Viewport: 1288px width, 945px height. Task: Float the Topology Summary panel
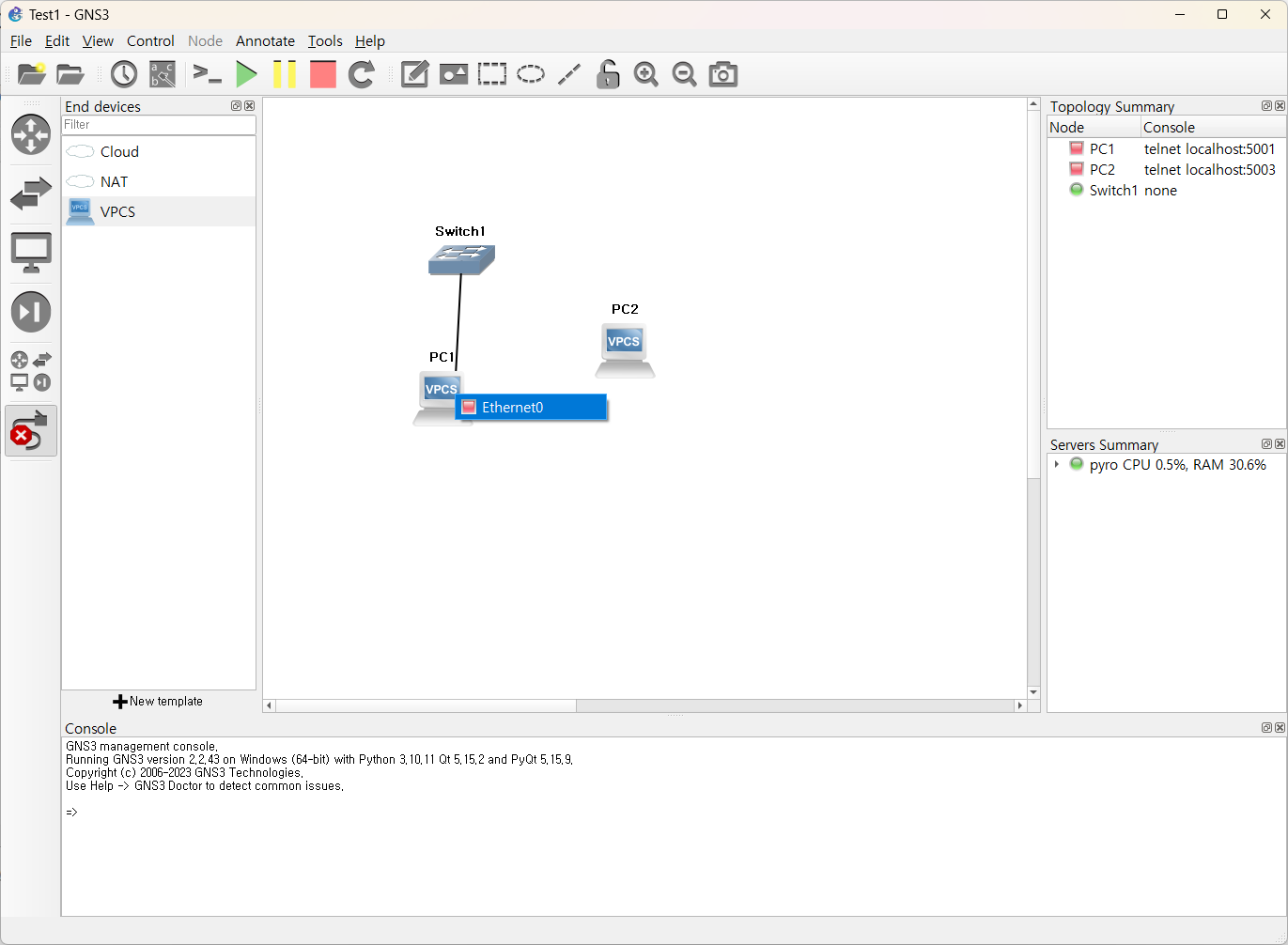tap(1266, 106)
